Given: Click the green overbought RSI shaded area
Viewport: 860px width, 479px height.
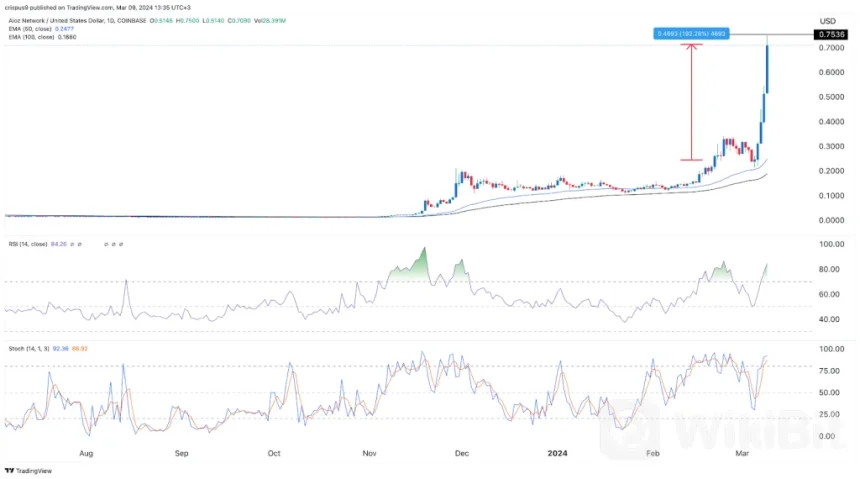Looking at the screenshot, I should click(408, 269).
